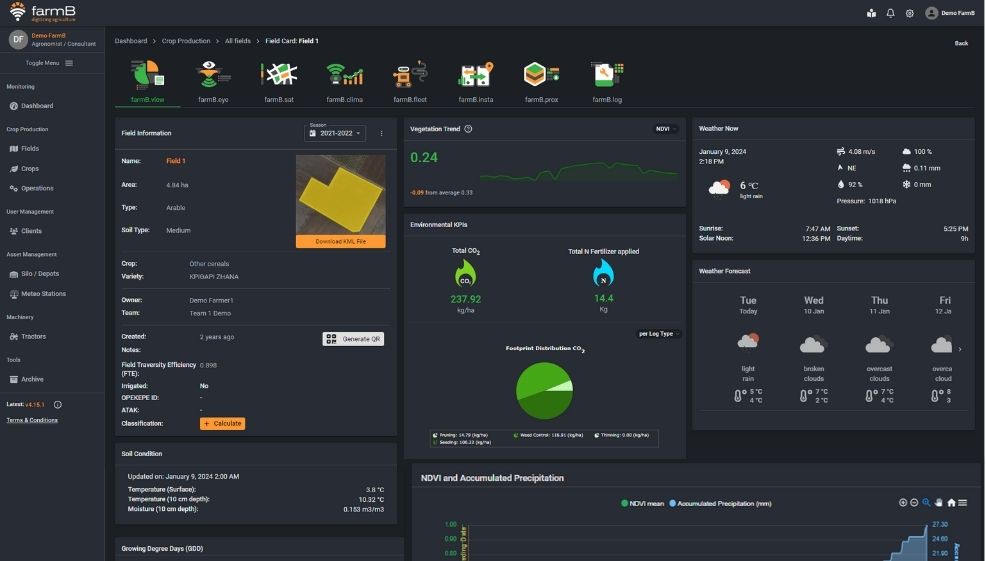Click the Generate QR button
986x561 pixels.
[353, 339]
